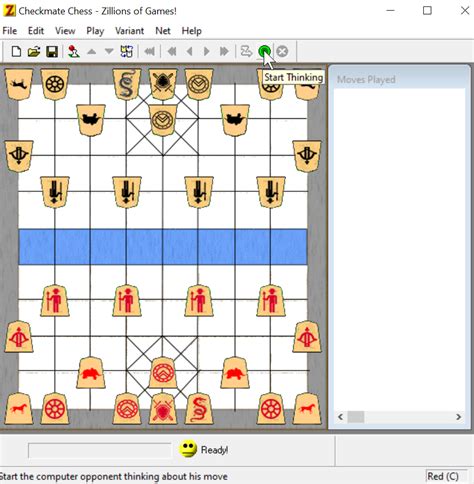The height and width of the screenshot is (484, 474).
Task: Open the Variant menu
Action: coord(129,31)
